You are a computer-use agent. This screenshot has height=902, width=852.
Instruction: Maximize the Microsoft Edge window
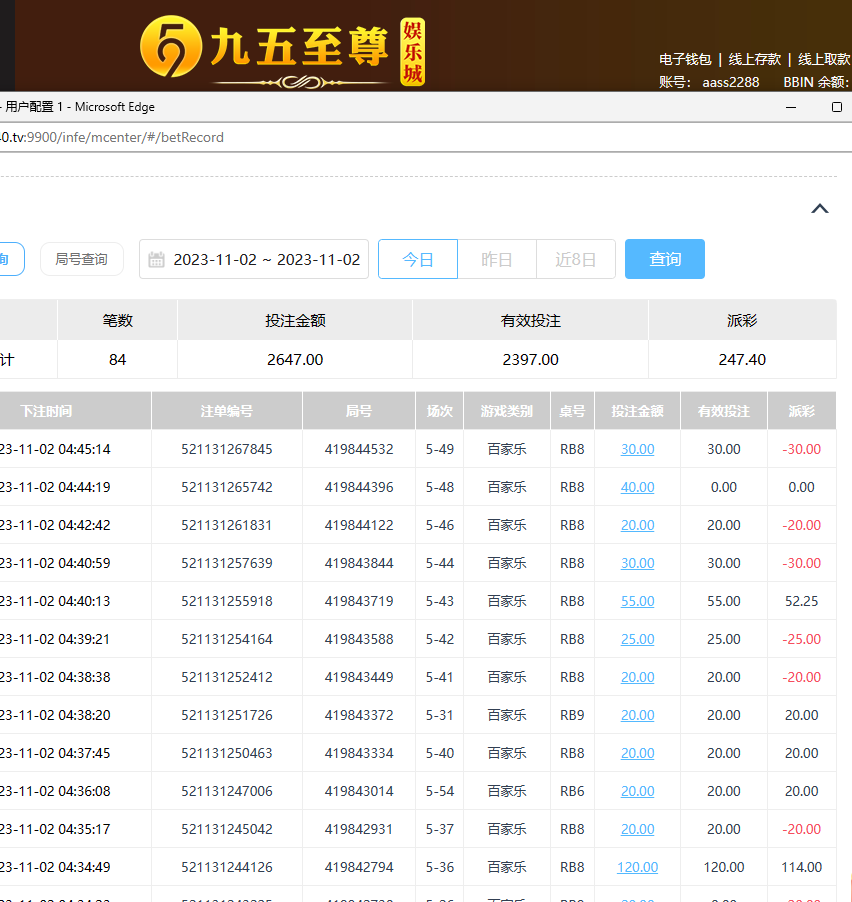click(837, 107)
